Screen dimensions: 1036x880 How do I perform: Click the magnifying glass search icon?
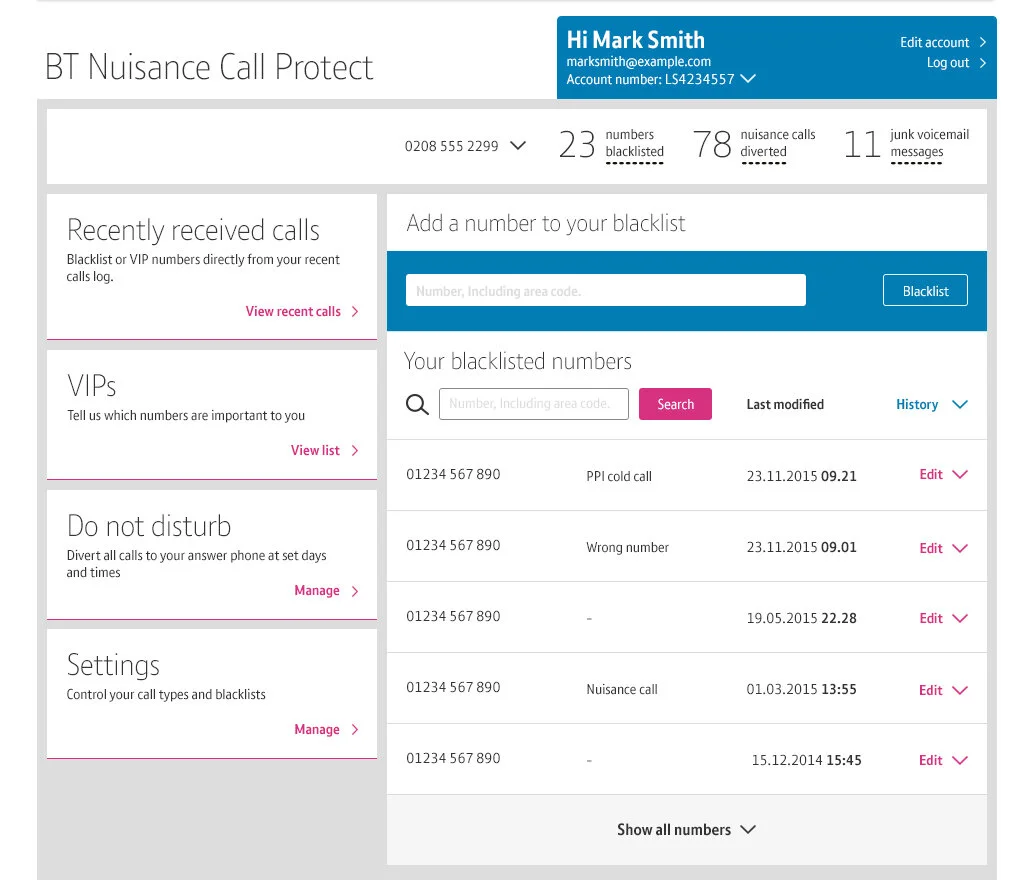click(x=417, y=404)
